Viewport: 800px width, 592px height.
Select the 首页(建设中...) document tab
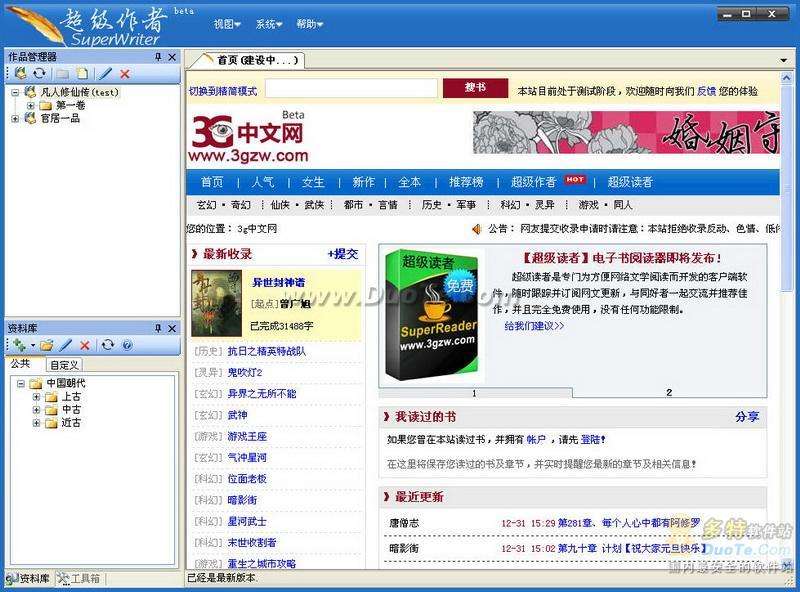(x=247, y=60)
